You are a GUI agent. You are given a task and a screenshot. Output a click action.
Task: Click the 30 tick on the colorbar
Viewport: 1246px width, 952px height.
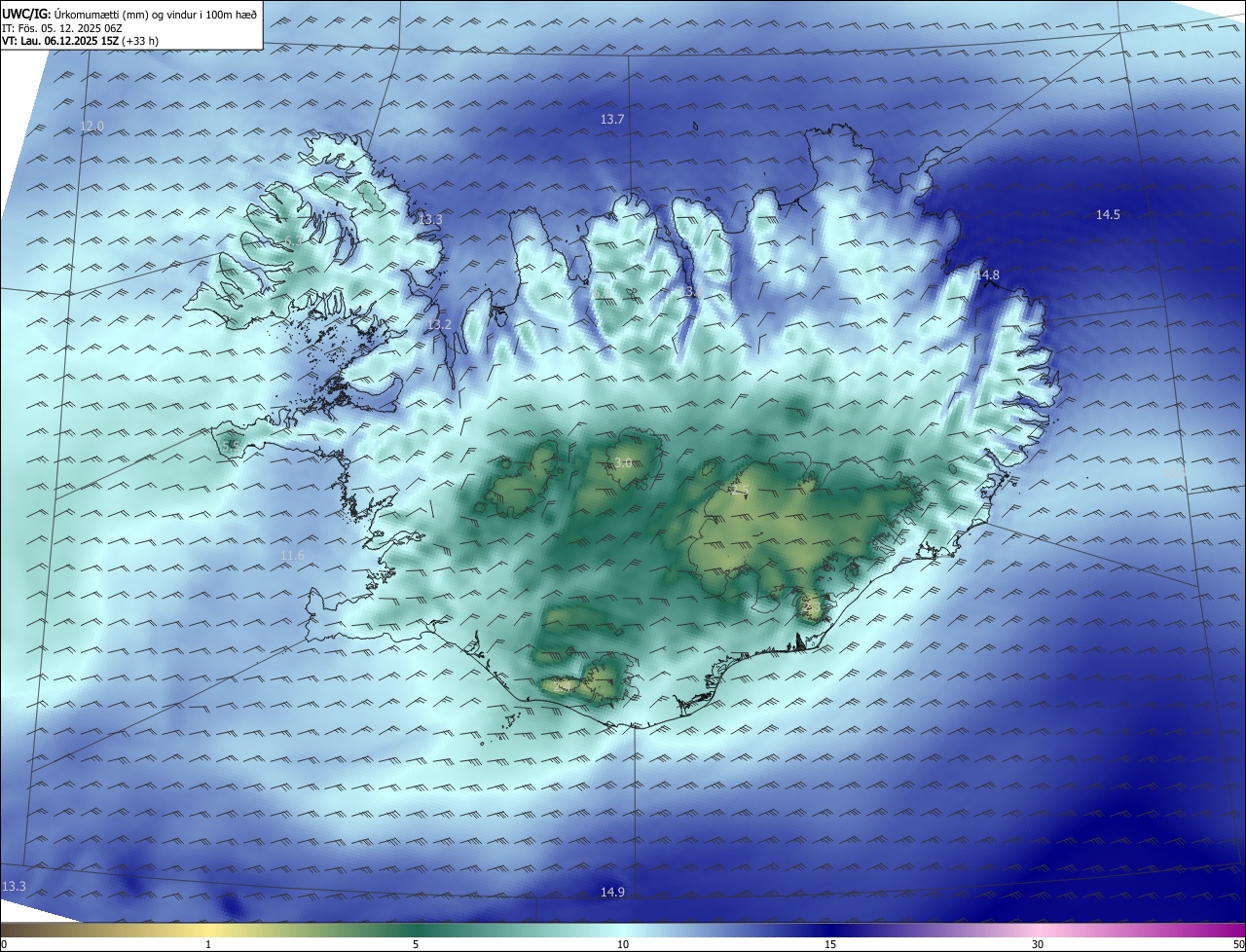(x=1038, y=944)
